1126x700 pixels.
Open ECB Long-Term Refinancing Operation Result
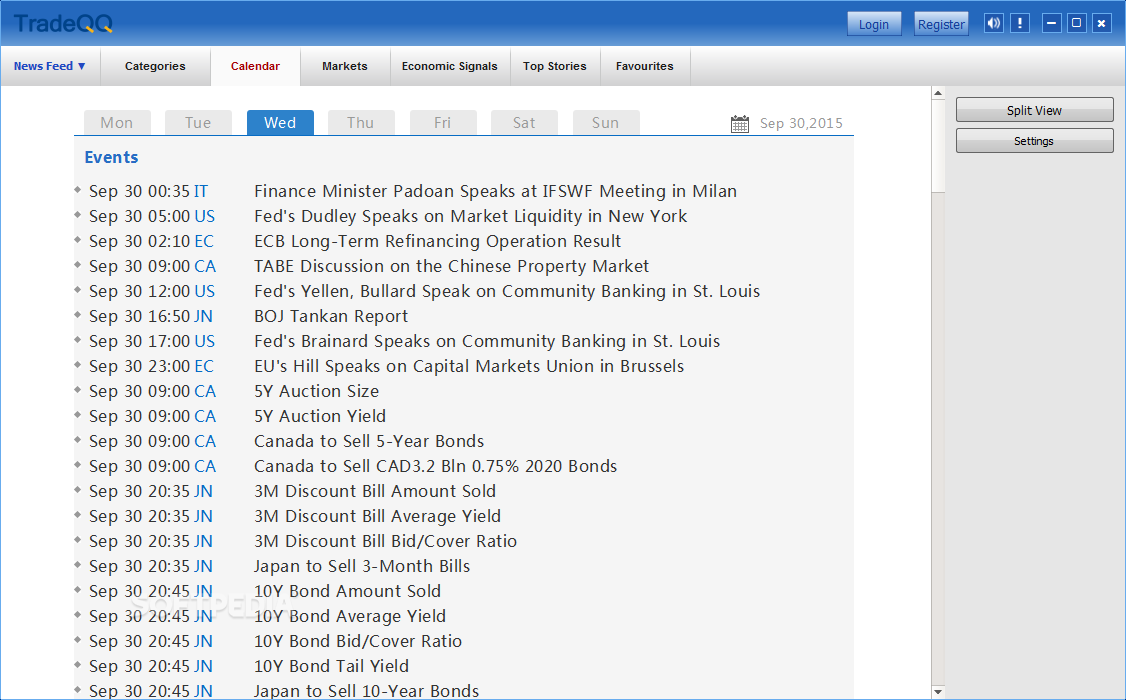[437, 241]
